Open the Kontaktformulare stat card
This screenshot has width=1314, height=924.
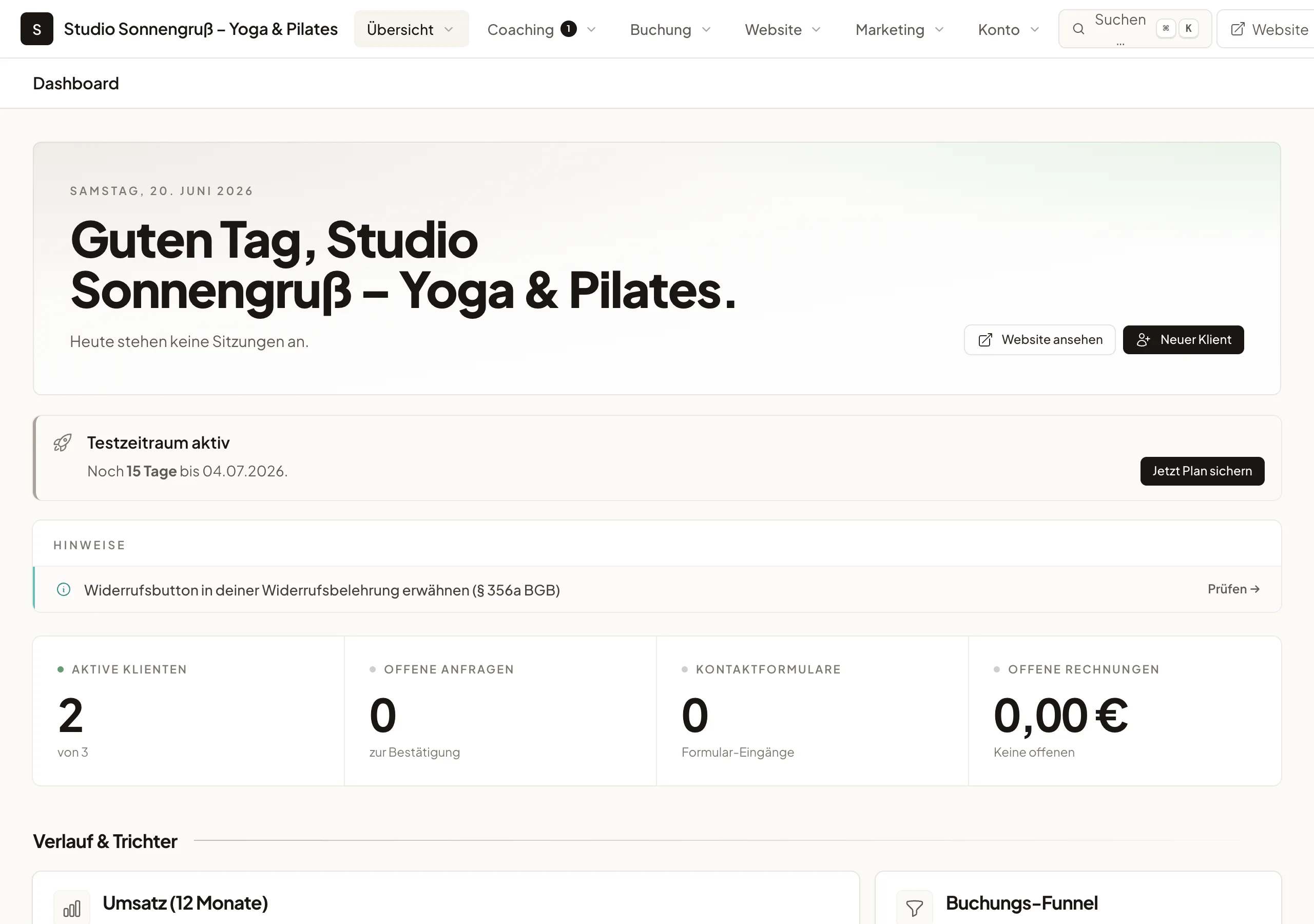812,711
